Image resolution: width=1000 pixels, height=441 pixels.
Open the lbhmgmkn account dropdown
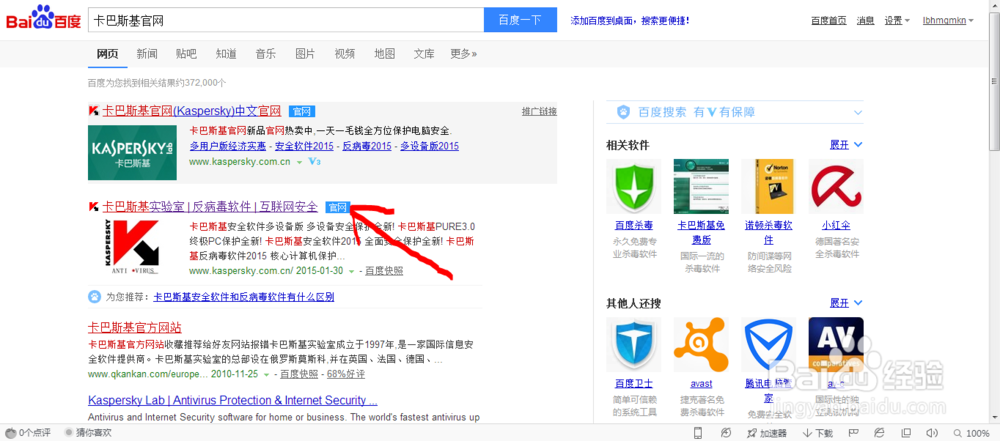(948, 20)
